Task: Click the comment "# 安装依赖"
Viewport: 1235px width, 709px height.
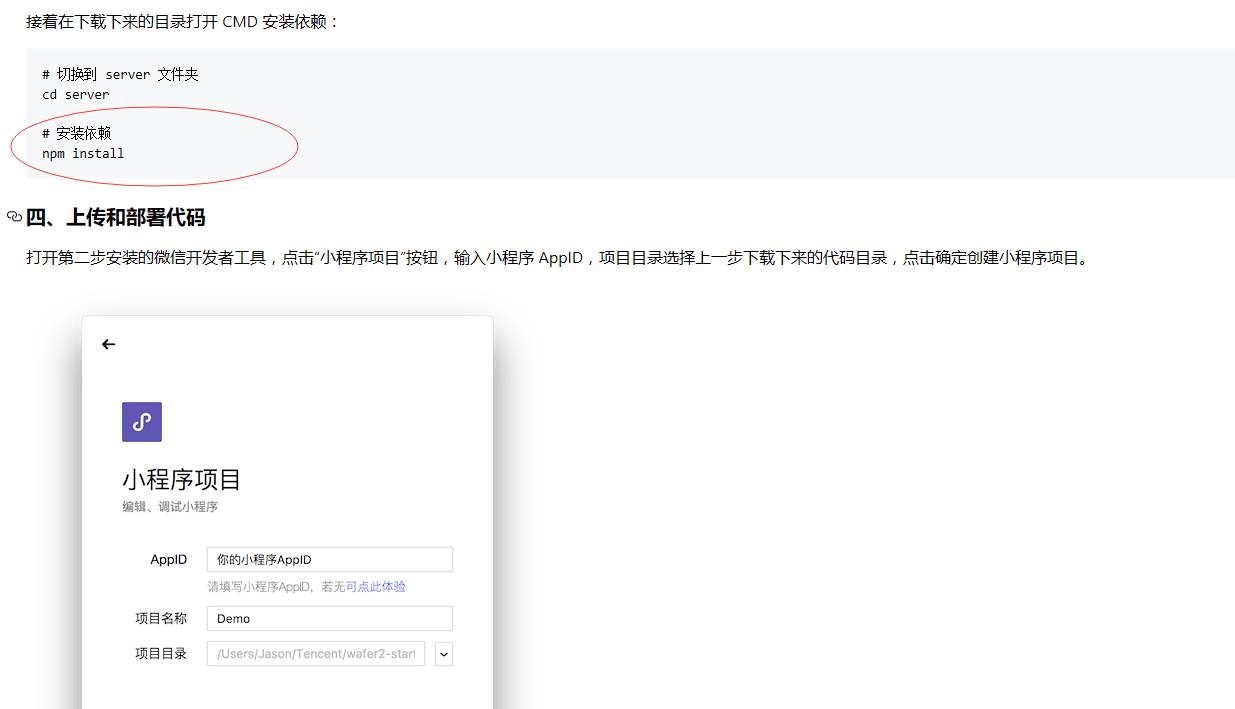Action: tap(76, 133)
